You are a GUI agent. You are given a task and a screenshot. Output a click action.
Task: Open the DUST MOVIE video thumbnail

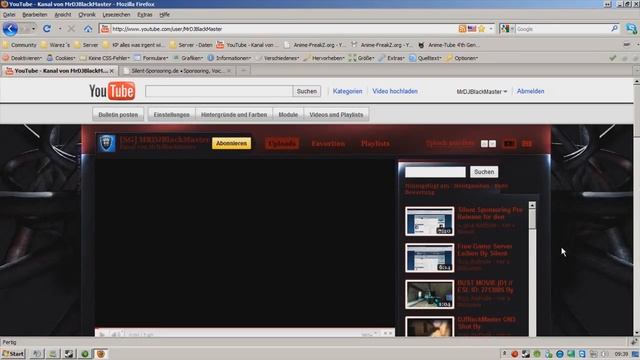tap(429, 294)
